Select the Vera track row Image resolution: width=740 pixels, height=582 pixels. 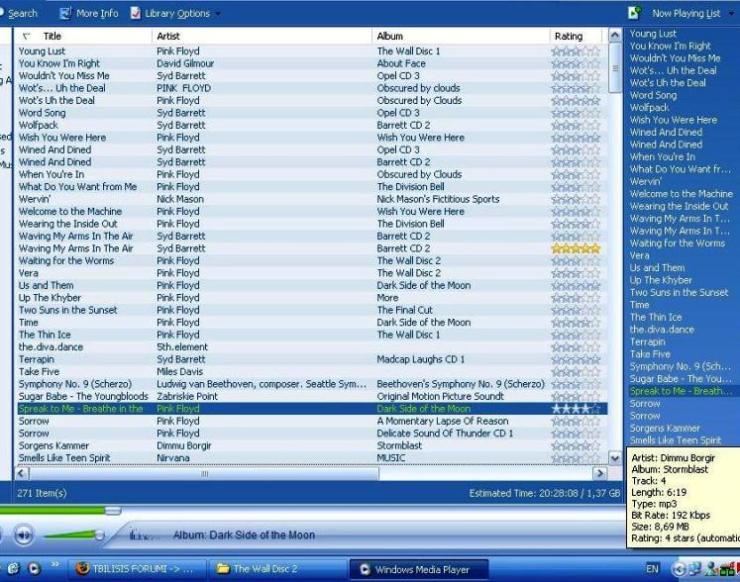(311, 273)
